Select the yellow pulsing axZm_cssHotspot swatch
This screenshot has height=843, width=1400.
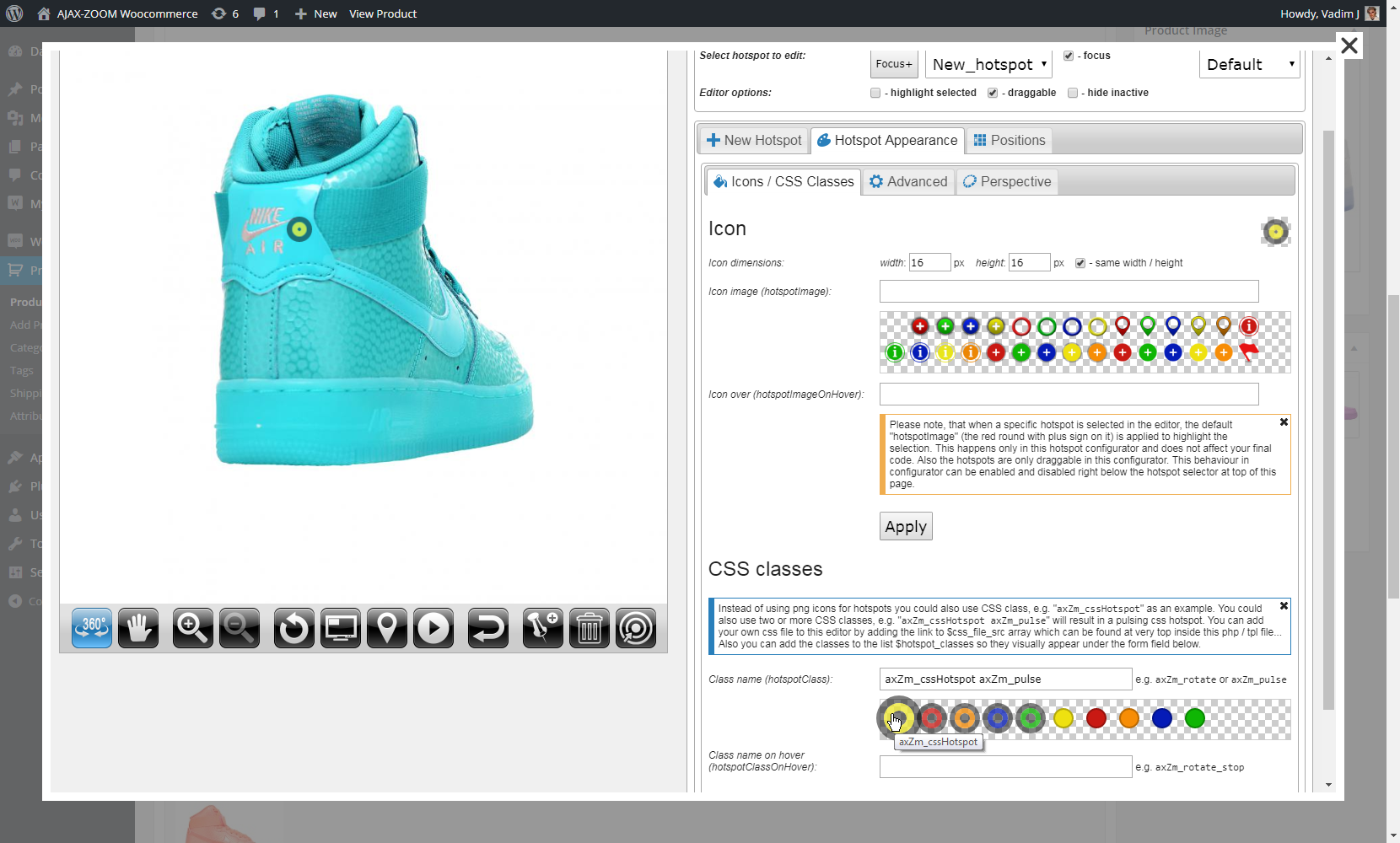pos(899,718)
